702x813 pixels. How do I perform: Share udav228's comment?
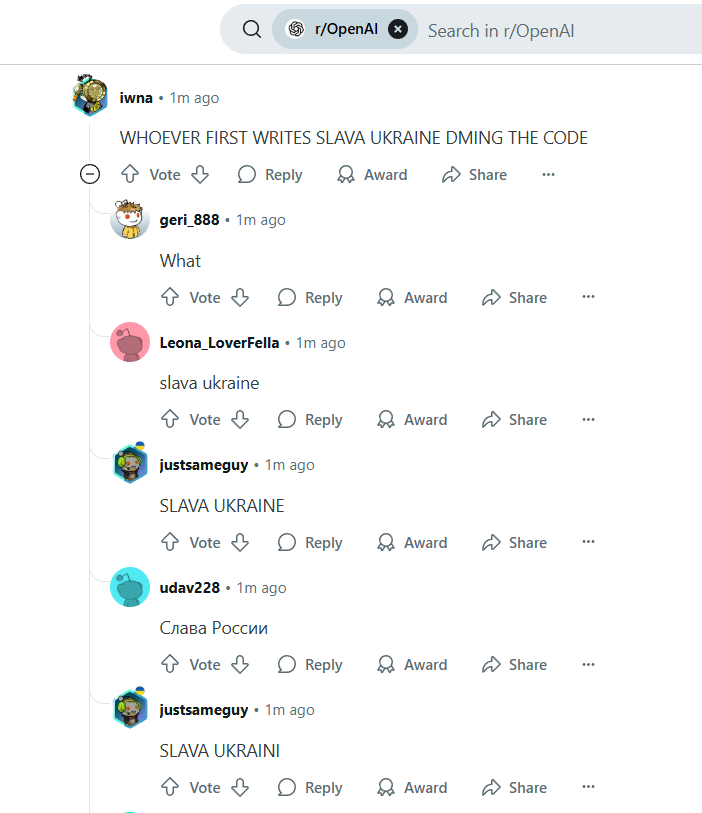click(x=514, y=665)
